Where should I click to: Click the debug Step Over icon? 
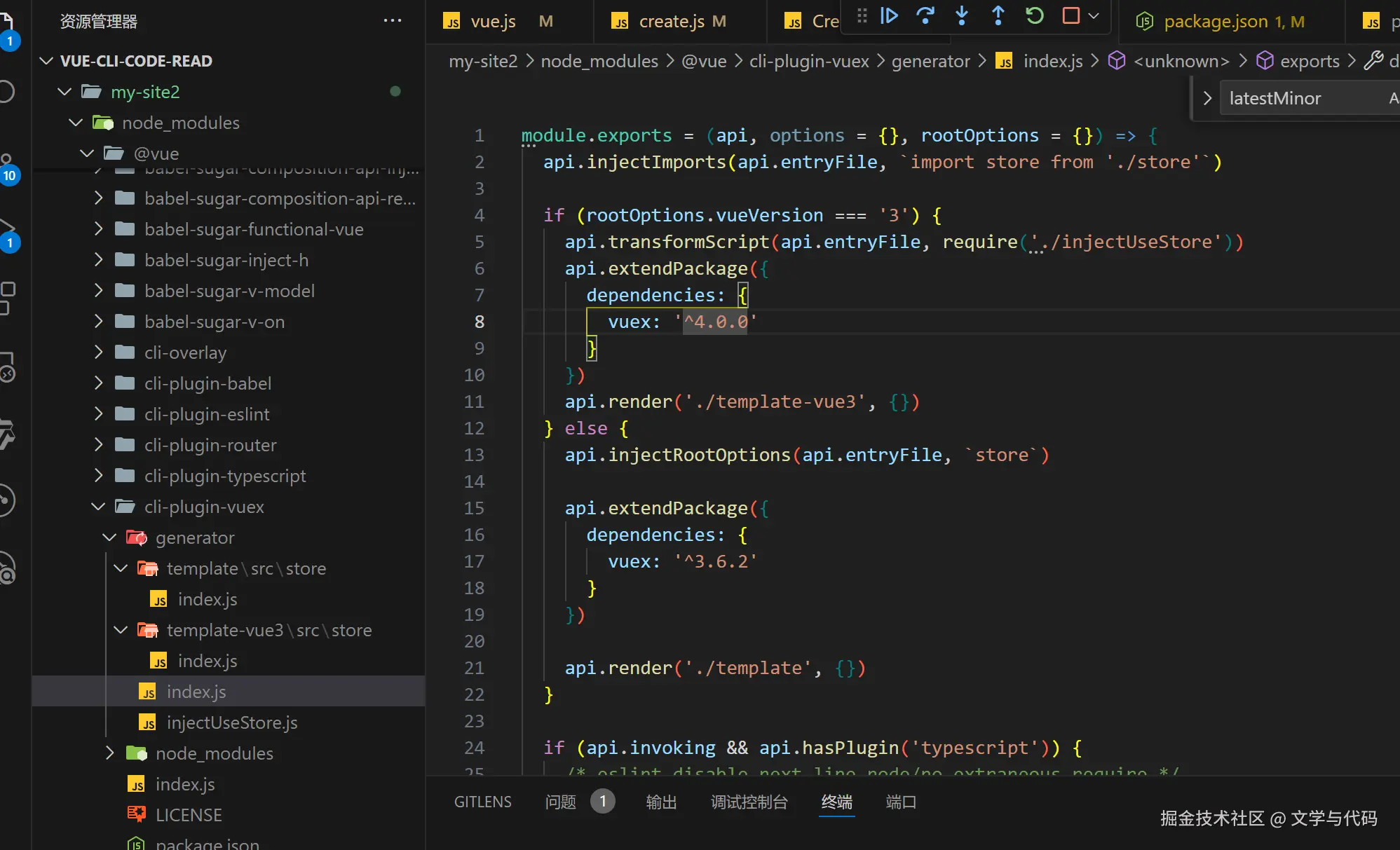tap(925, 16)
